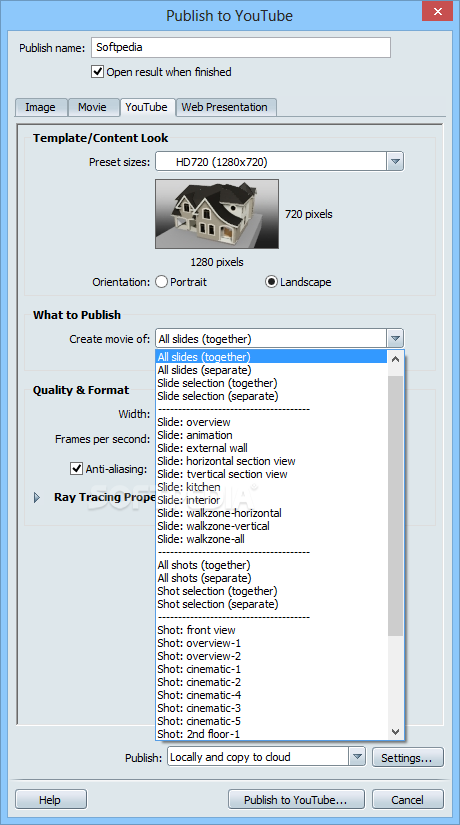Collapse the Create movie of dropdown arrow
The image size is (460, 825).
tap(395, 338)
